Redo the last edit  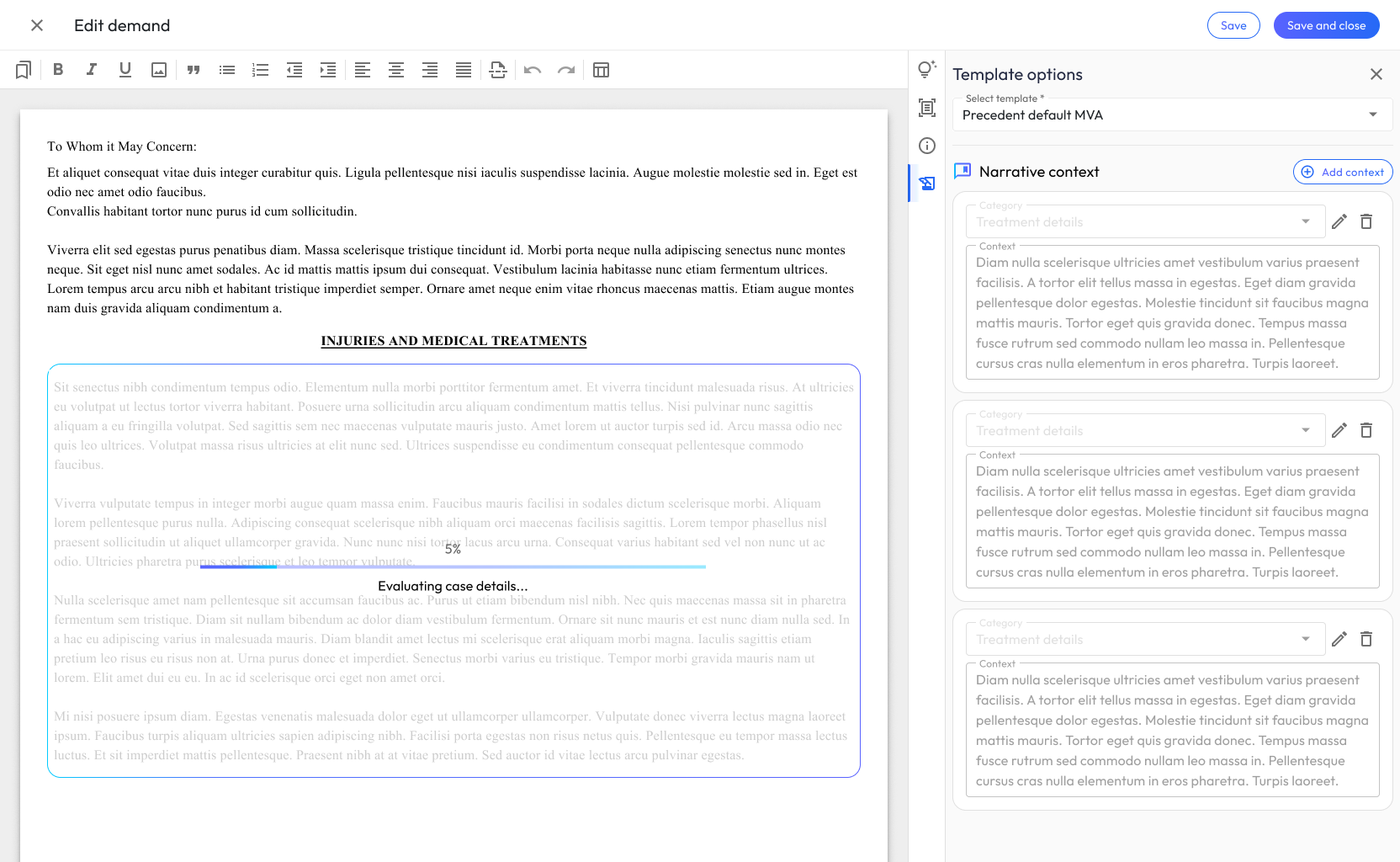pyautogui.click(x=566, y=70)
